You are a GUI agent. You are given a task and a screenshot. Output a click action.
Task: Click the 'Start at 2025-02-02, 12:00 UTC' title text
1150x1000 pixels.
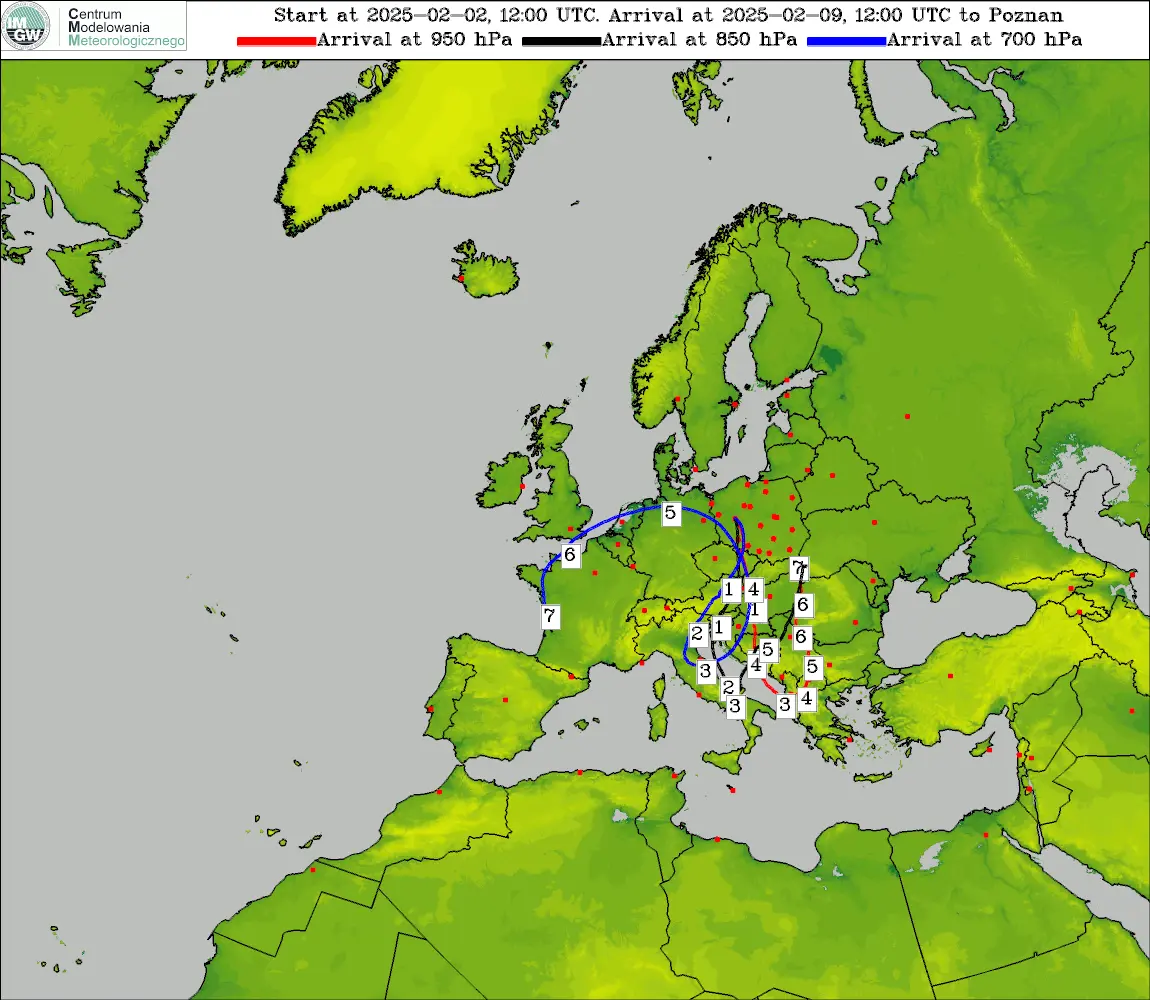pos(436,15)
